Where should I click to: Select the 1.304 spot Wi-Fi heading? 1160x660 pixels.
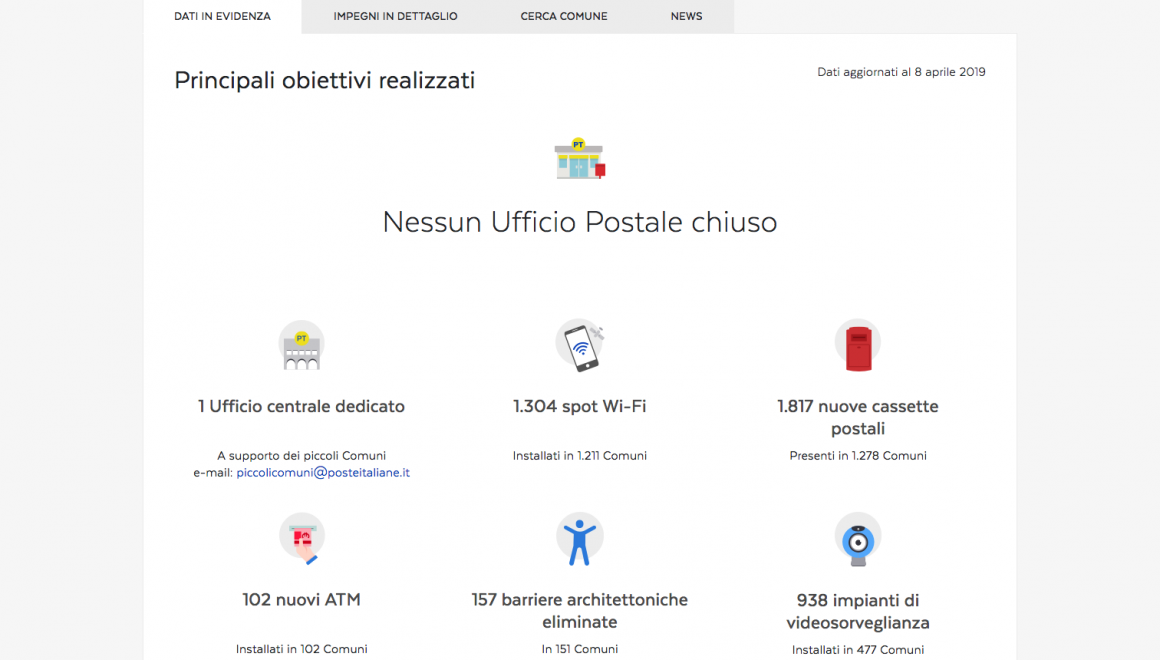pyautogui.click(x=580, y=406)
